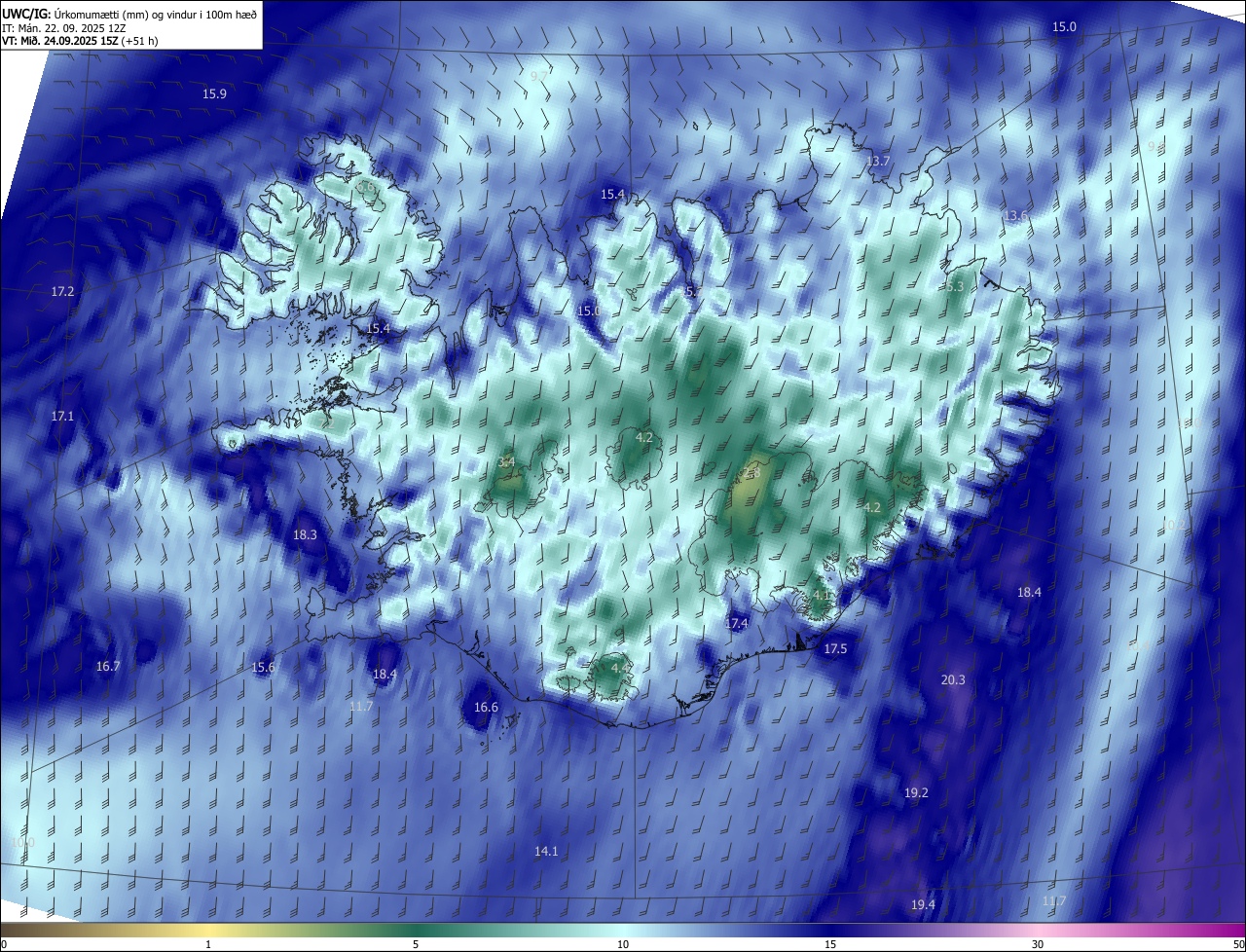Screen dimensions: 1246x952
Task: Click the 16.7 value on the map
Action: (108, 667)
